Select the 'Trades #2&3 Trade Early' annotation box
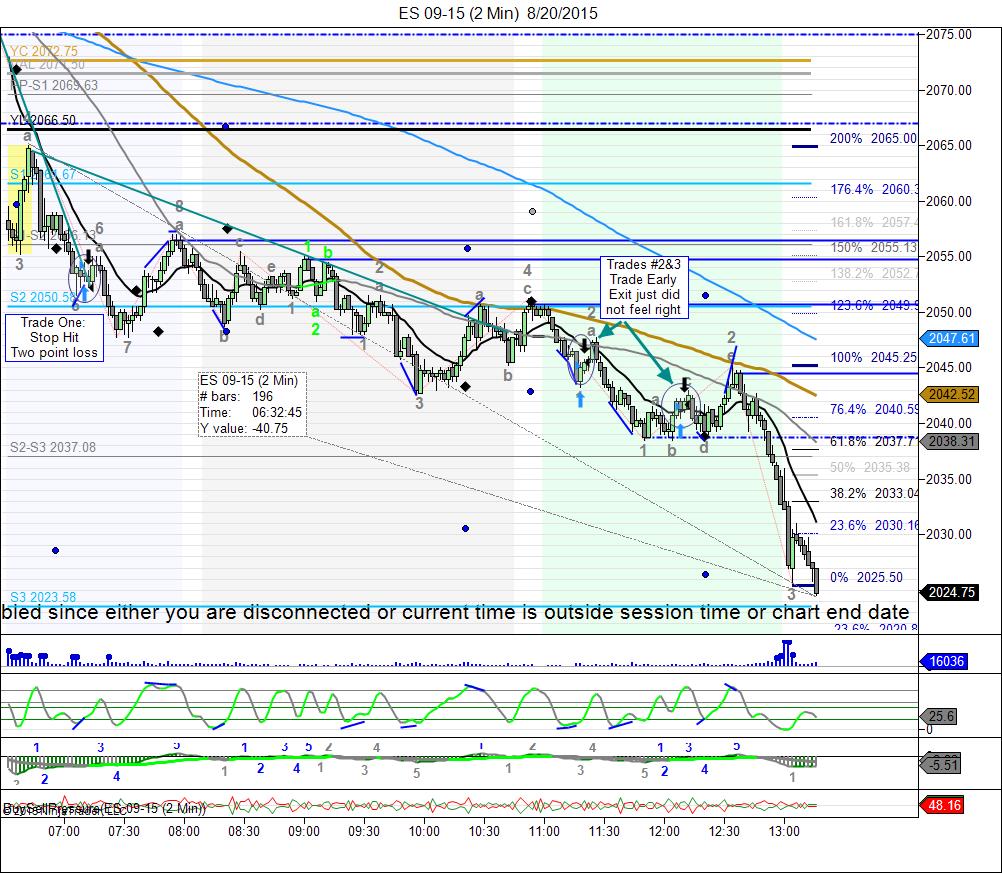Screen dimensions: 1002x873 coord(644,287)
